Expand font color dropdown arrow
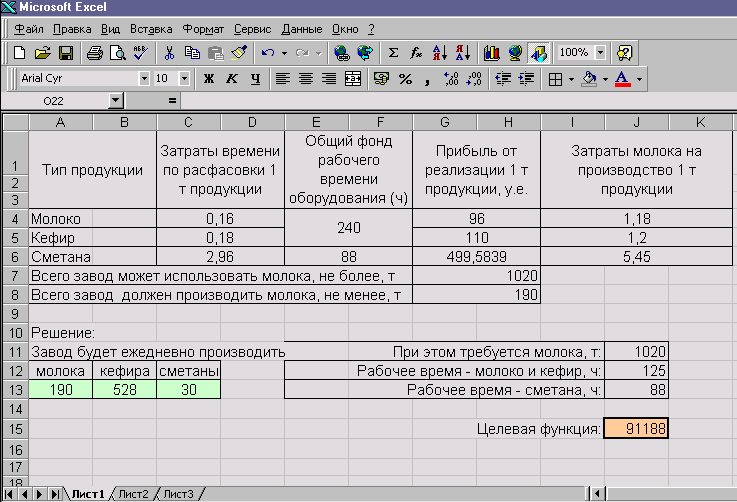737x502 pixels. tap(639, 79)
